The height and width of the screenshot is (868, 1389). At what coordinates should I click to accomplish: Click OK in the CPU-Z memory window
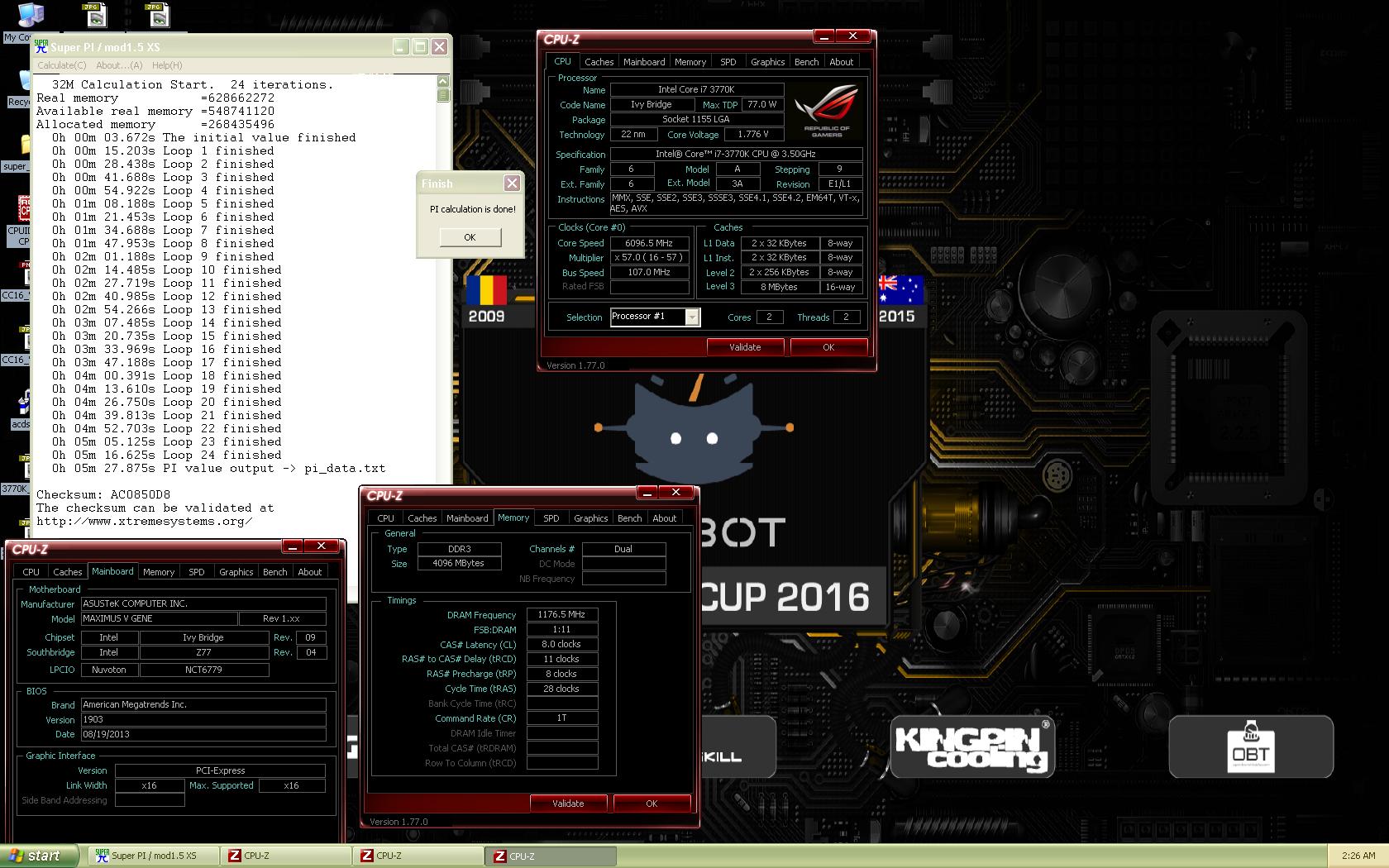click(x=652, y=804)
